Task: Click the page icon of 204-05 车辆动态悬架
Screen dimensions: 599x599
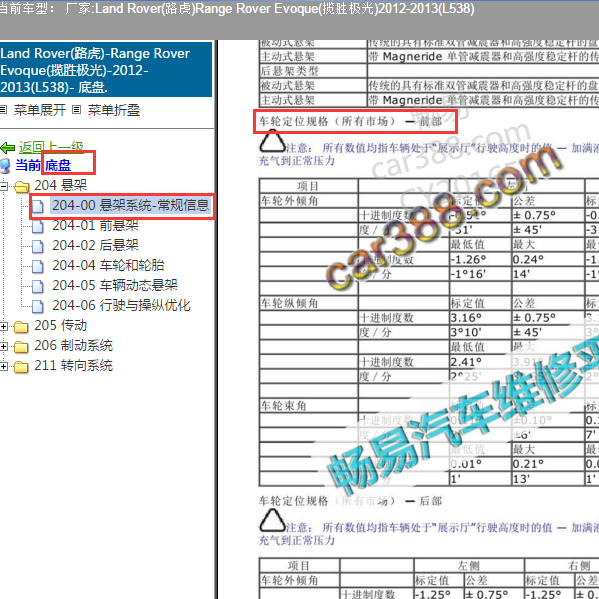Action: click(37, 286)
